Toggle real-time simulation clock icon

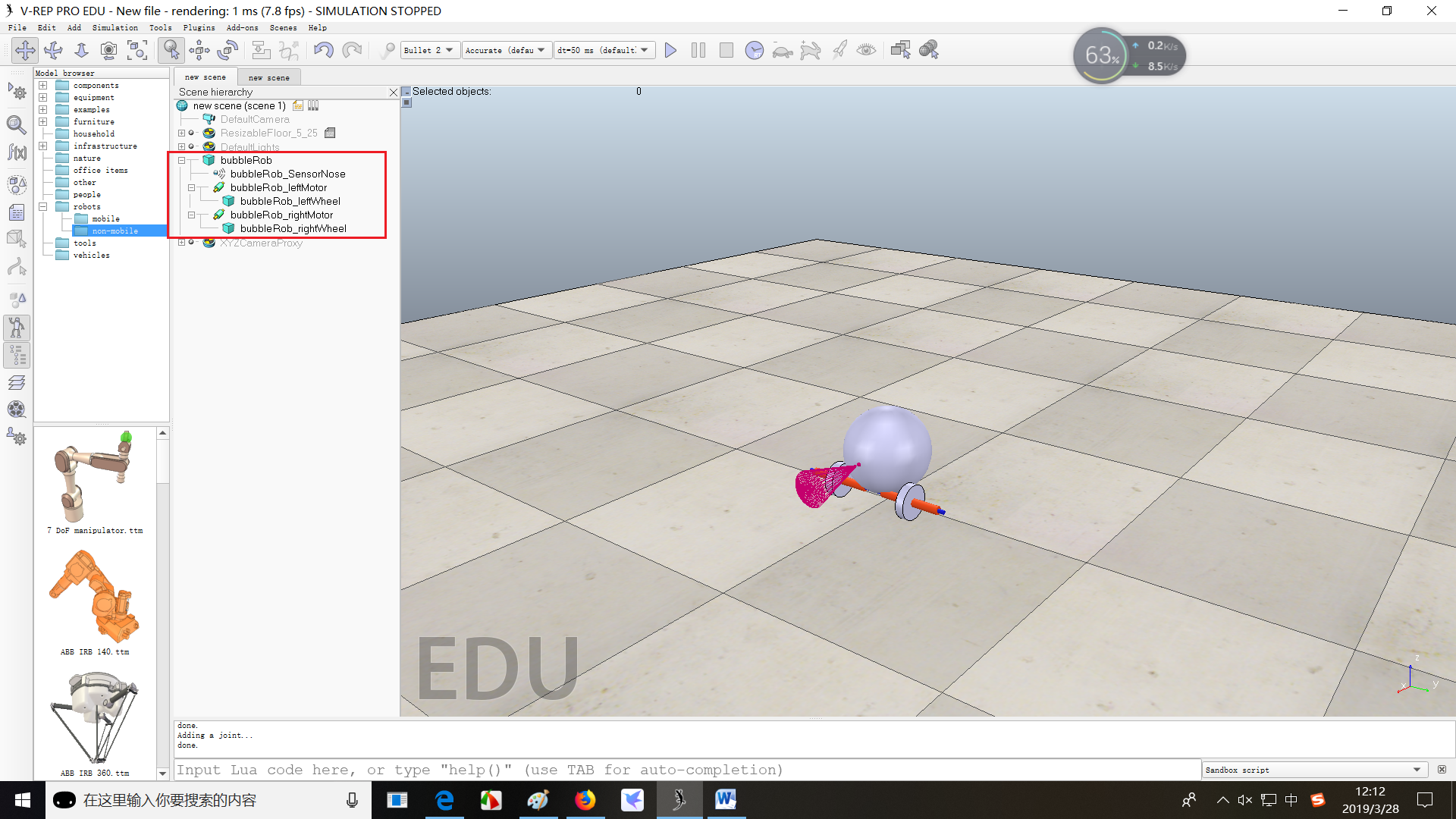754,50
